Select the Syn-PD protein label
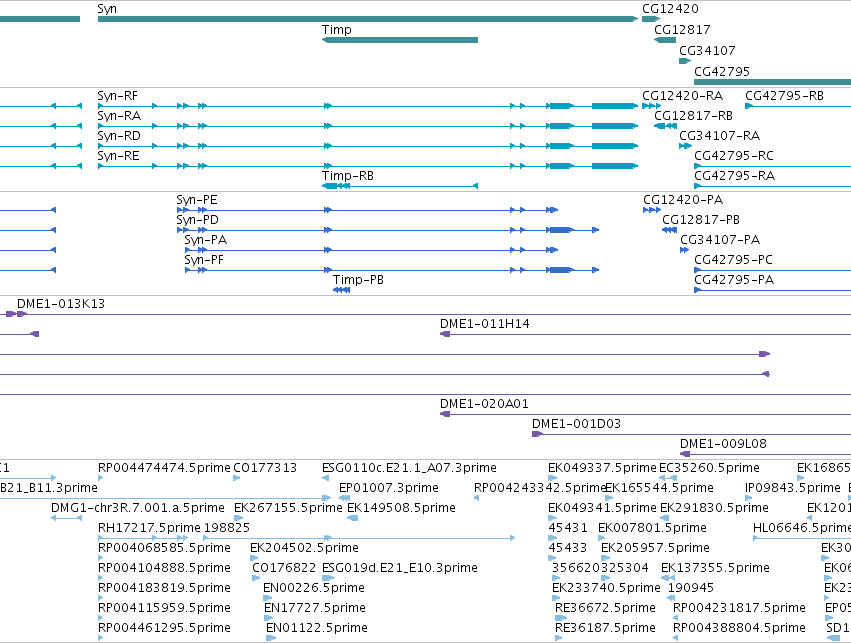 [198, 220]
